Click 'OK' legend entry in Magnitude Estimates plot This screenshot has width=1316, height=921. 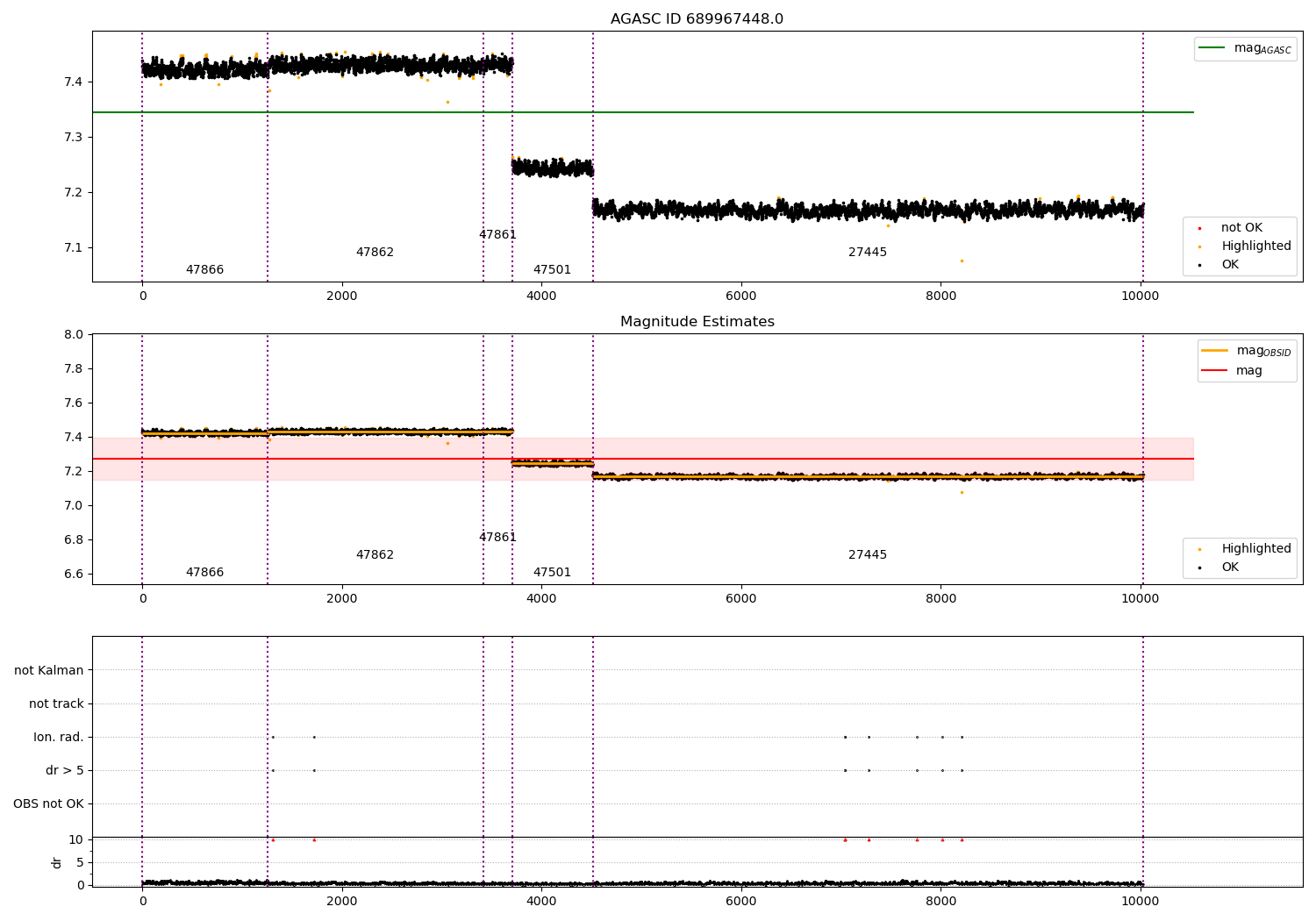pyautogui.click(x=1230, y=568)
